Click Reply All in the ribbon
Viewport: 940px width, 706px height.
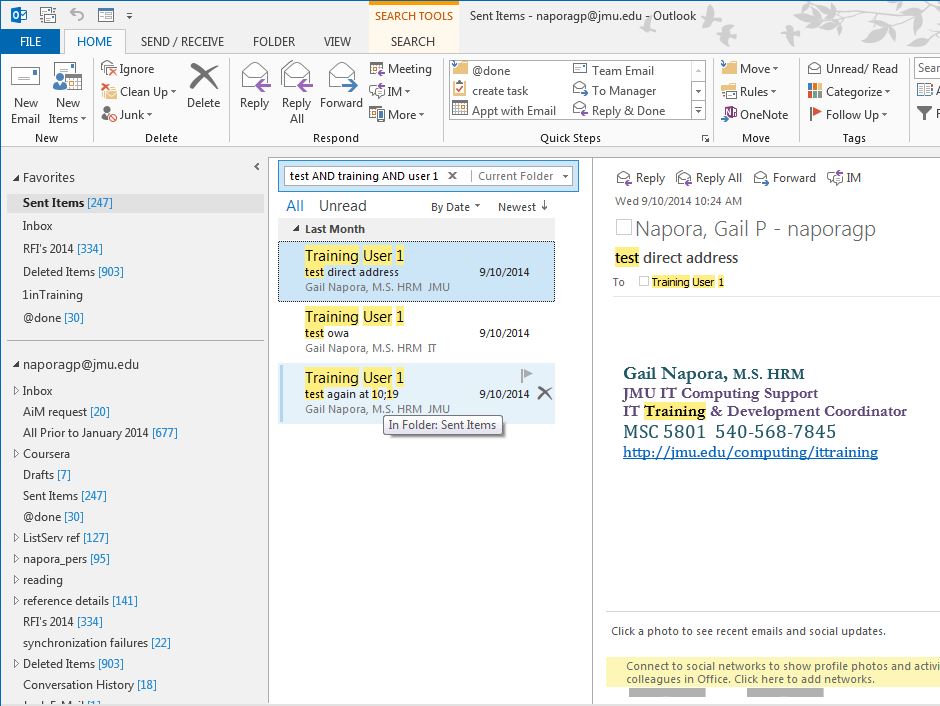coord(297,93)
